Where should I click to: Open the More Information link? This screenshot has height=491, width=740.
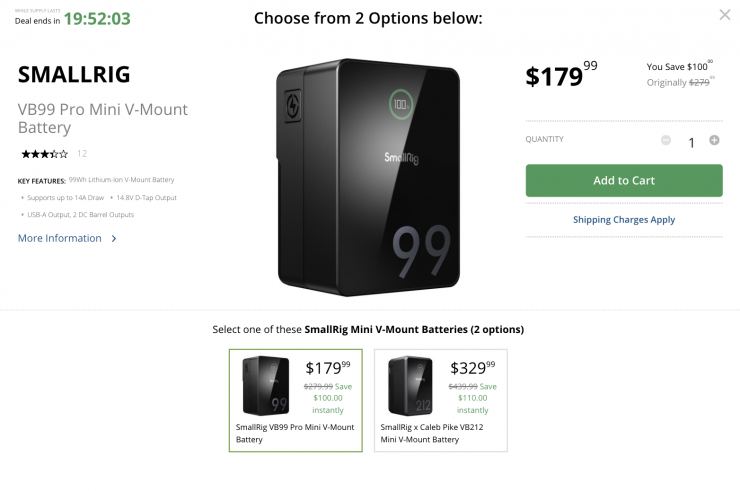tap(60, 238)
